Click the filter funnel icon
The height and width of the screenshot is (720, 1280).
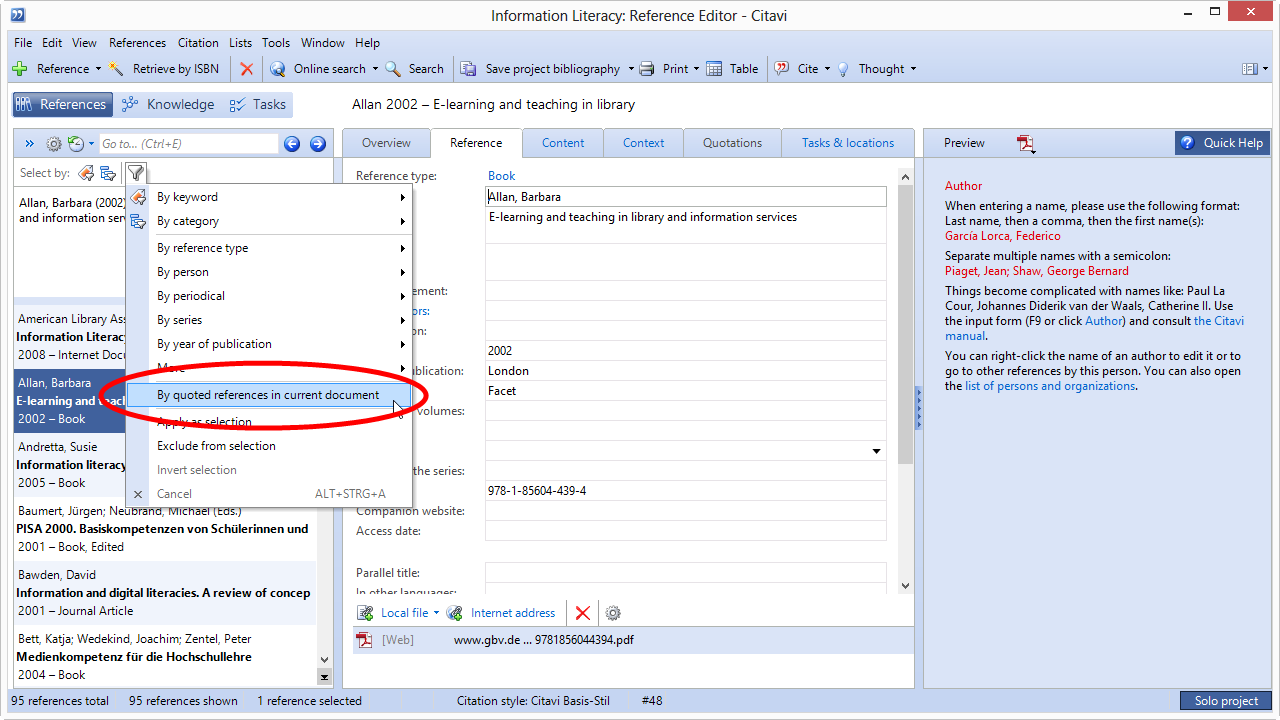135,173
